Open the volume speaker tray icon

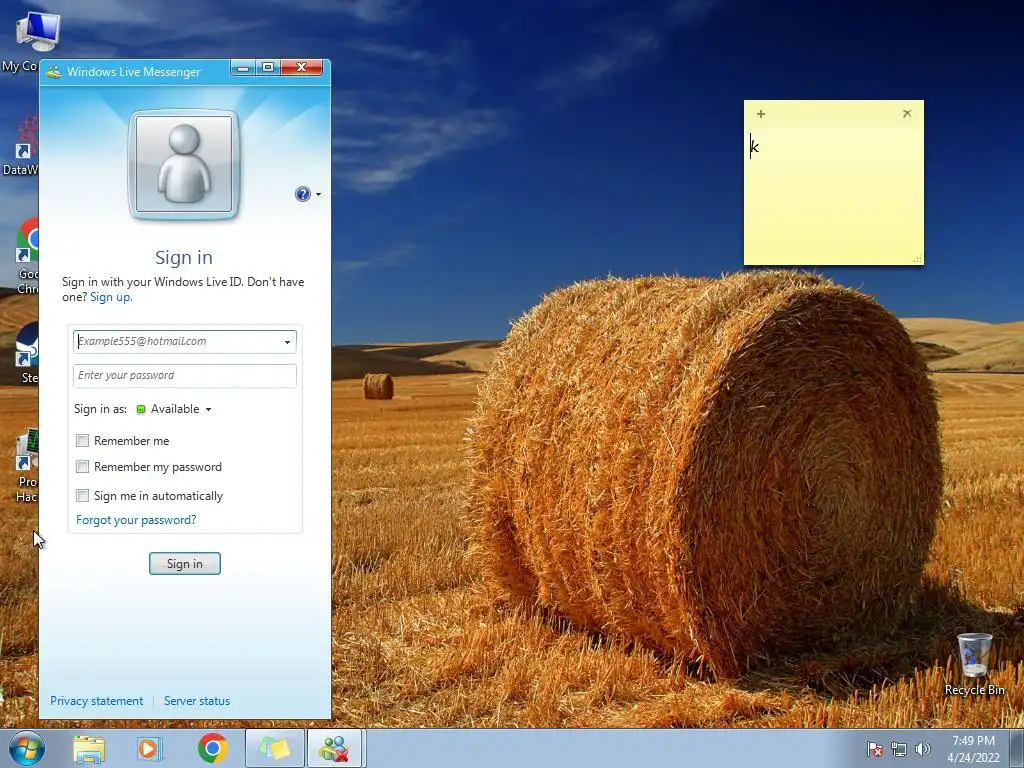point(923,749)
